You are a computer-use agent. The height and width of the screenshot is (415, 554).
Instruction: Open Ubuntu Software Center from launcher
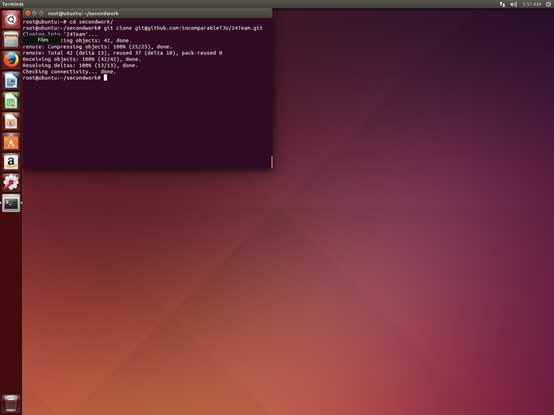click(x=11, y=142)
